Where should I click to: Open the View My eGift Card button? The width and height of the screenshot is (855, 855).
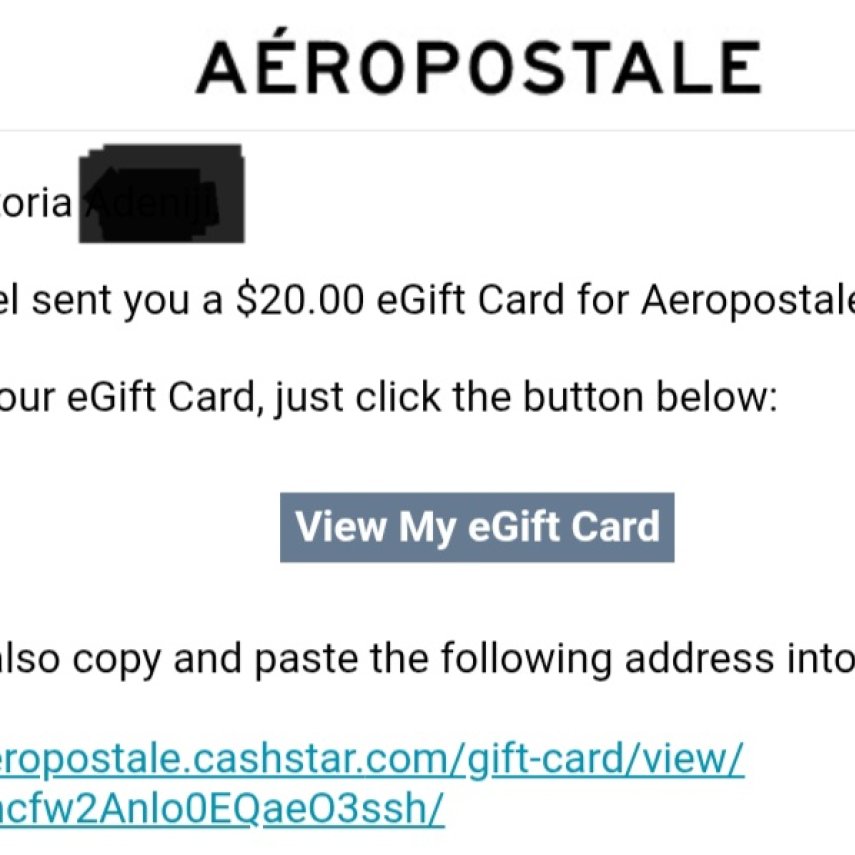(477, 527)
